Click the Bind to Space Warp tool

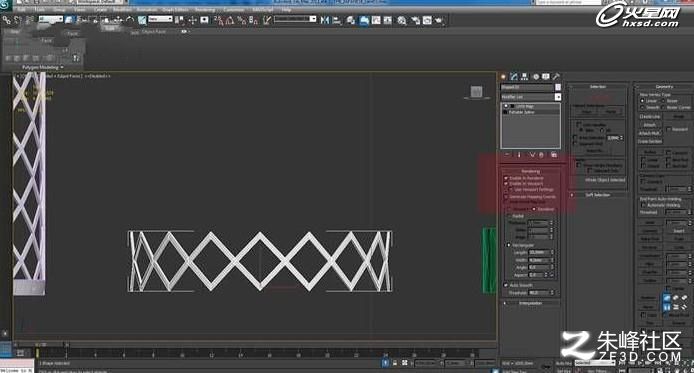pyautogui.click(x=29, y=20)
